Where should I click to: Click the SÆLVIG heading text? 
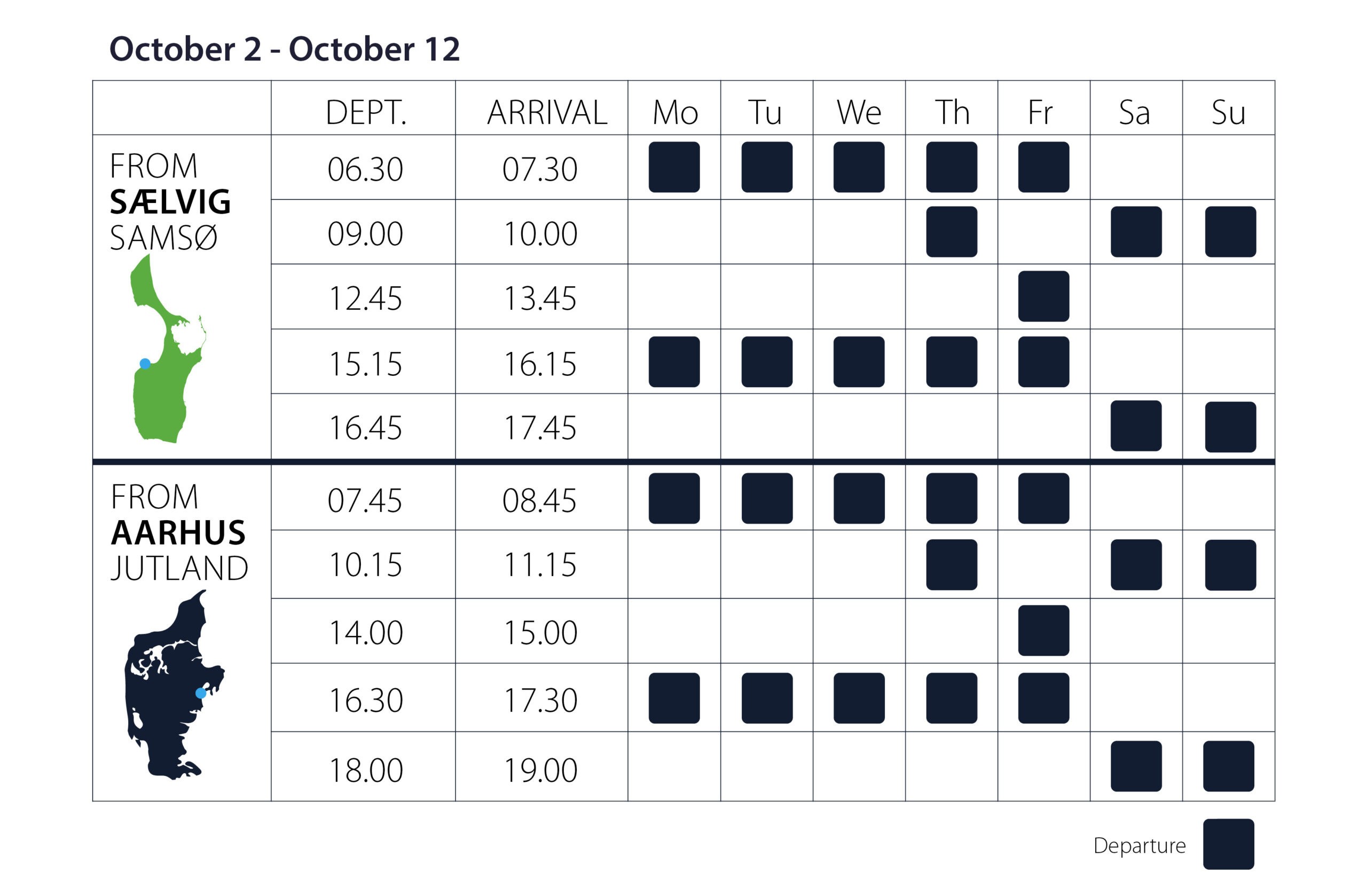(x=170, y=202)
